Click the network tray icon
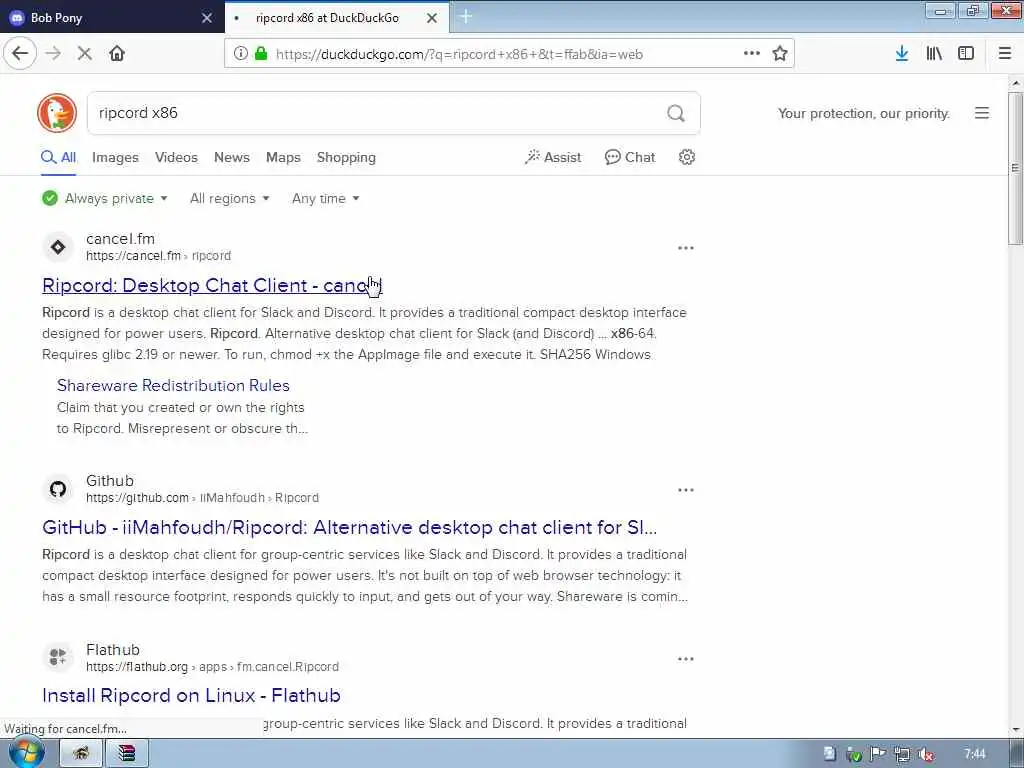 click(x=902, y=754)
